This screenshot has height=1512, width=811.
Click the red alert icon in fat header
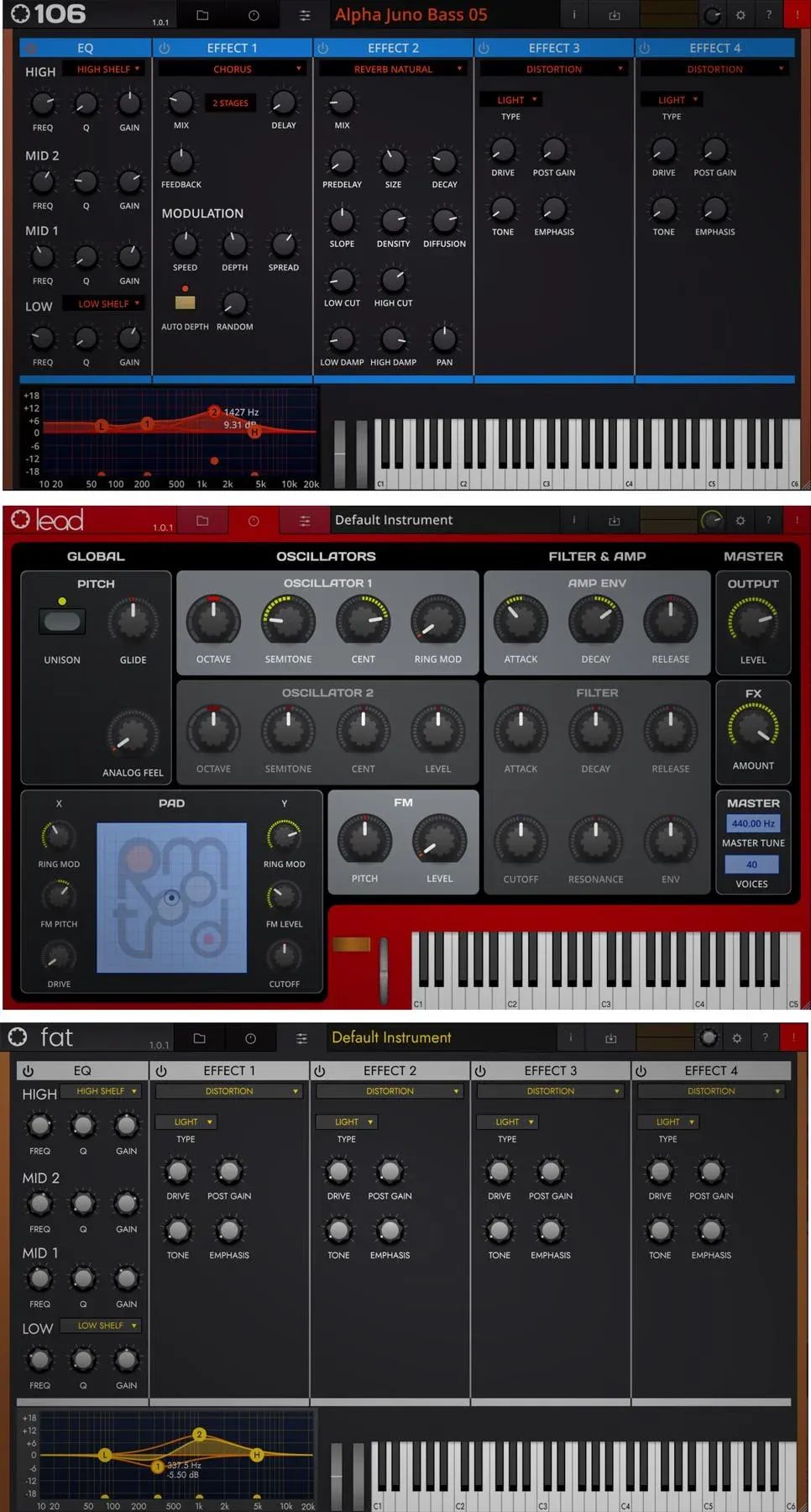click(793, 1038)
